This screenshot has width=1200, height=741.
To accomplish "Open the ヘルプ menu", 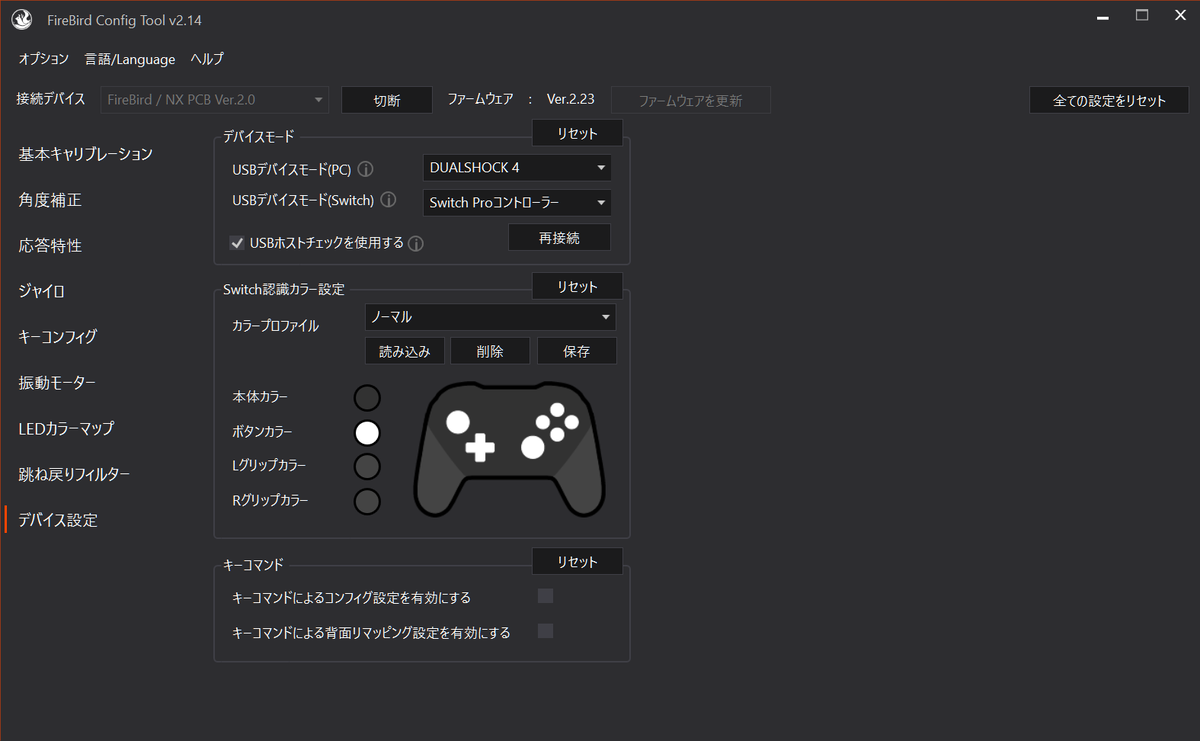I will [x=206, y=59].
